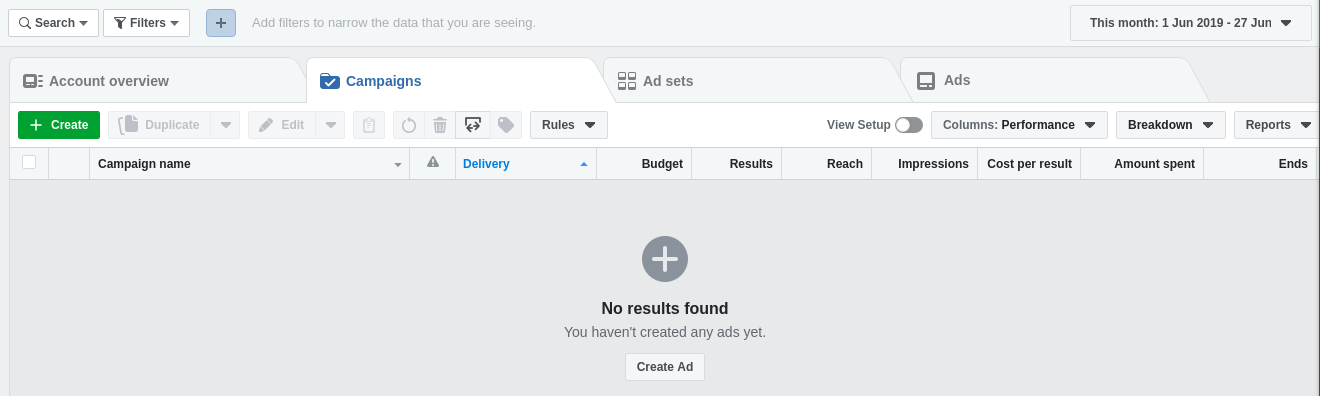This screenshot has height=396, width=1320.
Task: Expand the Breakdown dropdown
Action: [x=1171, y=125]
